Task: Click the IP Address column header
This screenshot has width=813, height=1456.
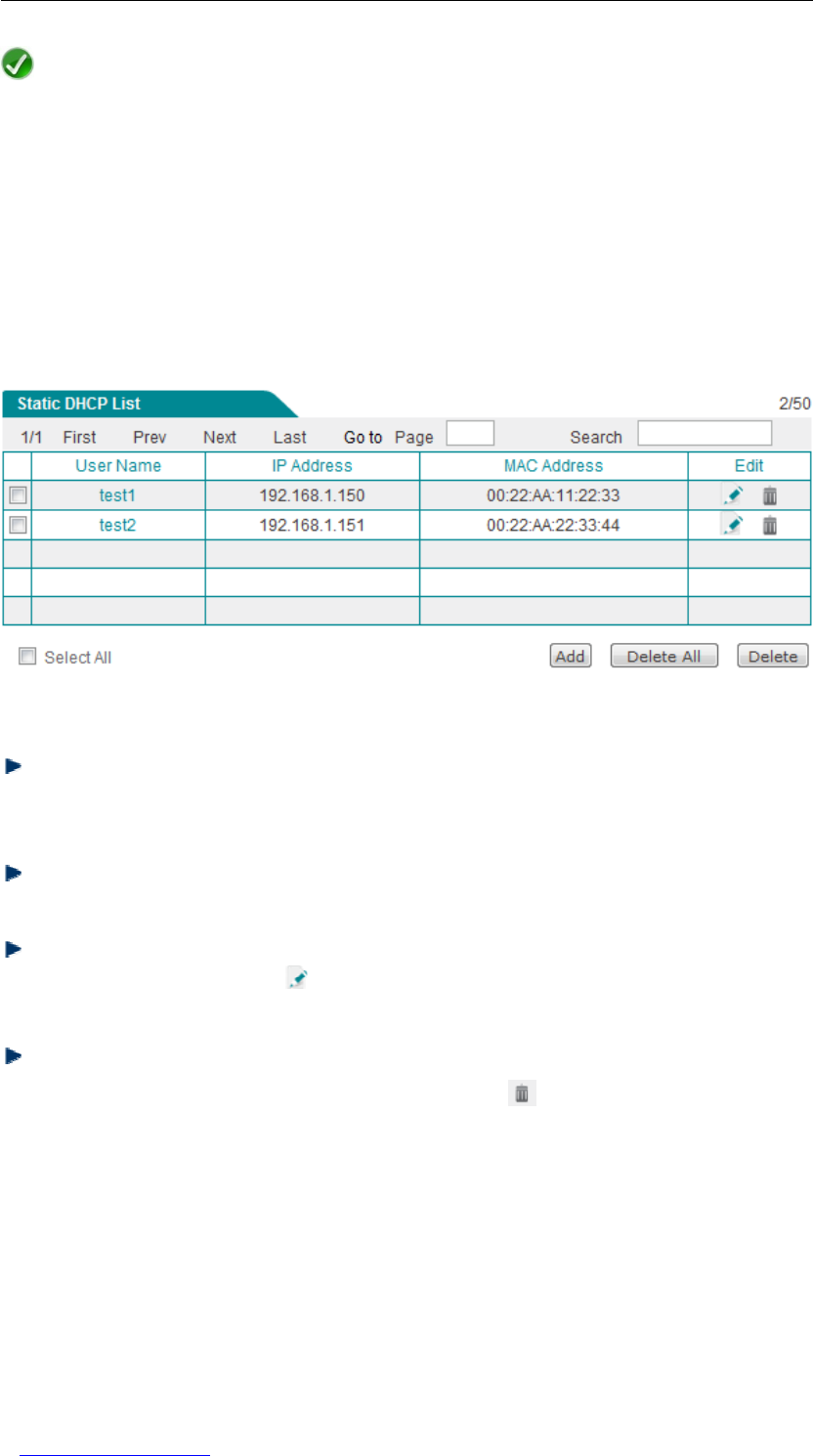Action: 312,466
